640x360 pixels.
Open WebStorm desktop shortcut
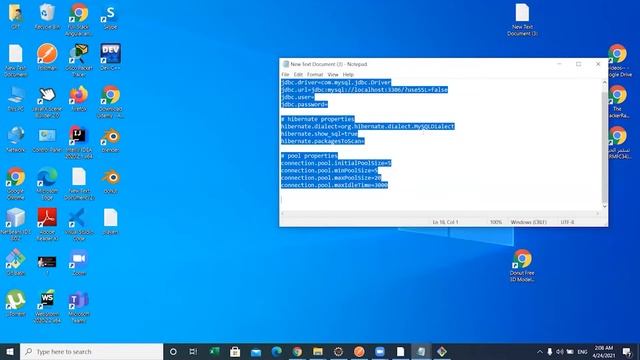pyautogui.click(x=47, y=306)
